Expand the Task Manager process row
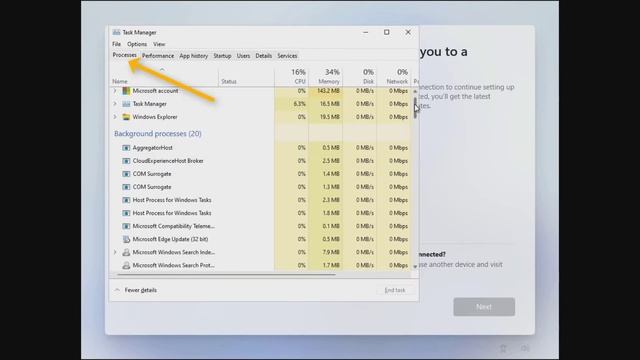 pyautogui.click(x=115, y=104)
